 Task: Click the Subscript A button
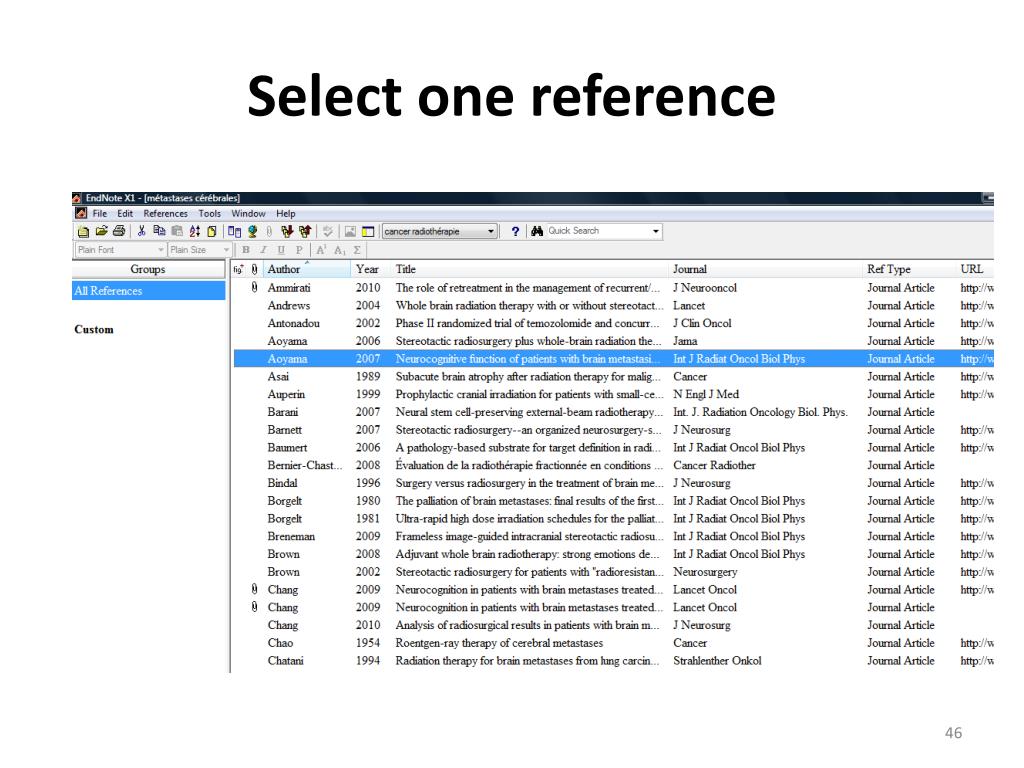340,250
